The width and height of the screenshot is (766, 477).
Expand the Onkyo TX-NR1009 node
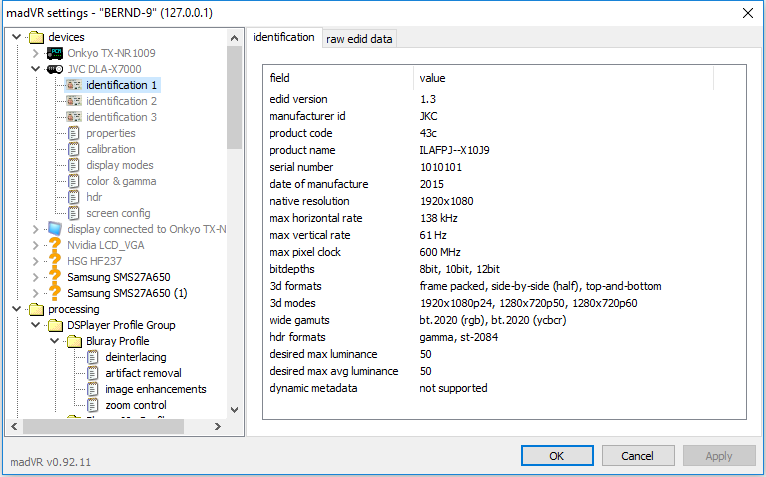click(x=35, y=53)
